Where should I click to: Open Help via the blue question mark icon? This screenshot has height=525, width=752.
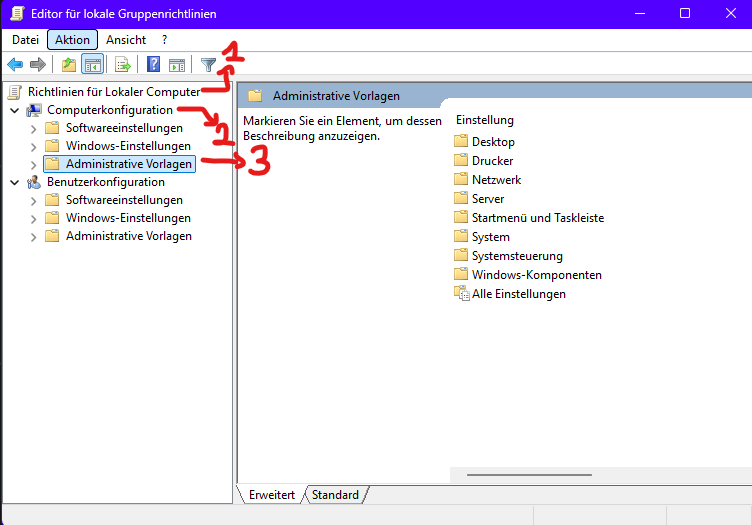(154, 65)
